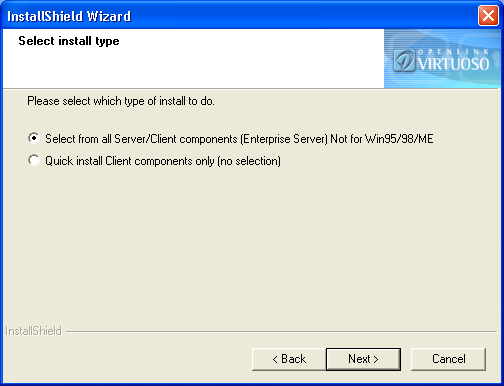Click the OPENLINK text above Virtuoso logo
504x386 pixels.
coord(453,52)
